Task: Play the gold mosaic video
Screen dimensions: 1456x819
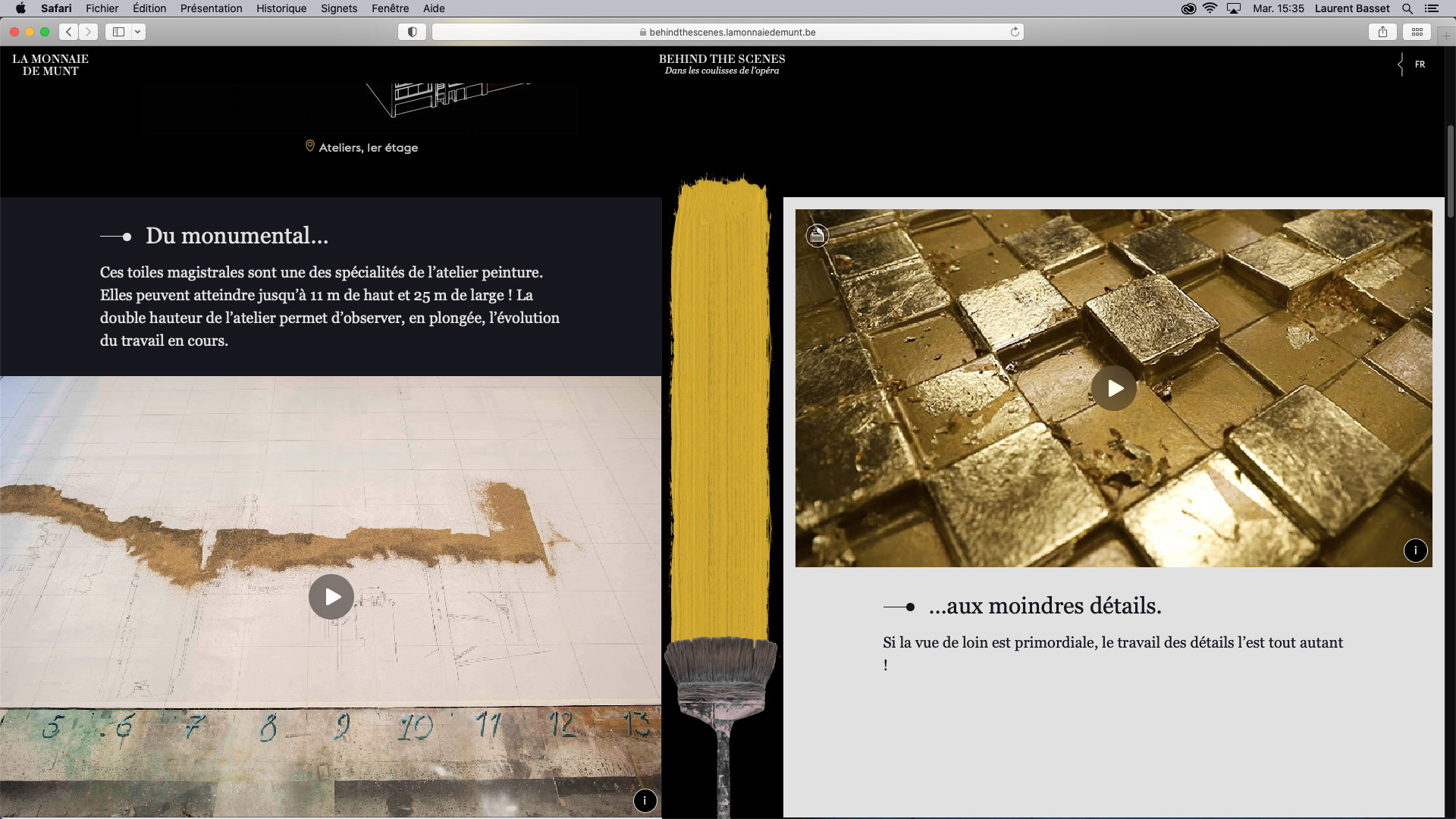Action: point(1113,388)
